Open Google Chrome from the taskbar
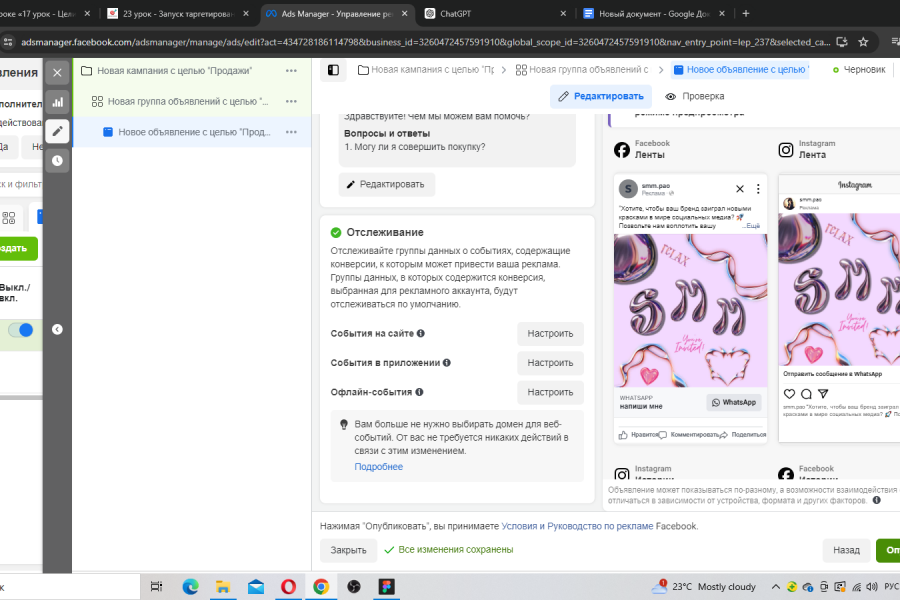The height and width of the screenshot is (600, 900). pos(321,587)
